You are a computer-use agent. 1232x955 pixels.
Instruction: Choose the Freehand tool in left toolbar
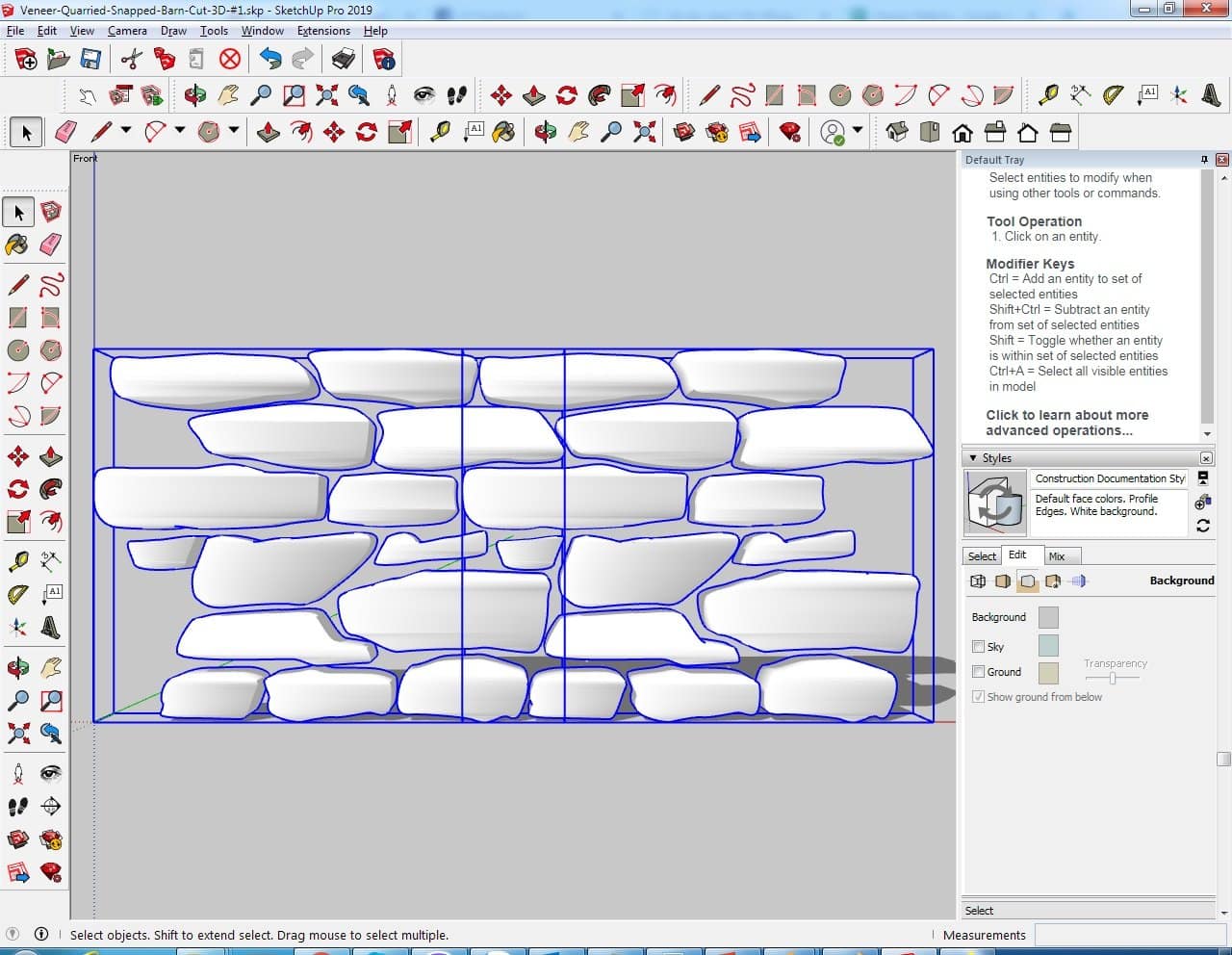point(51,285)
